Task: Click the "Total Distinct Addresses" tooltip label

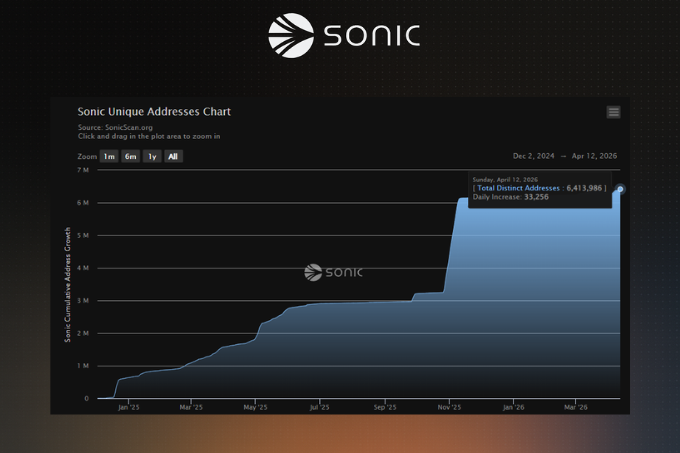Action: (518, 188)
